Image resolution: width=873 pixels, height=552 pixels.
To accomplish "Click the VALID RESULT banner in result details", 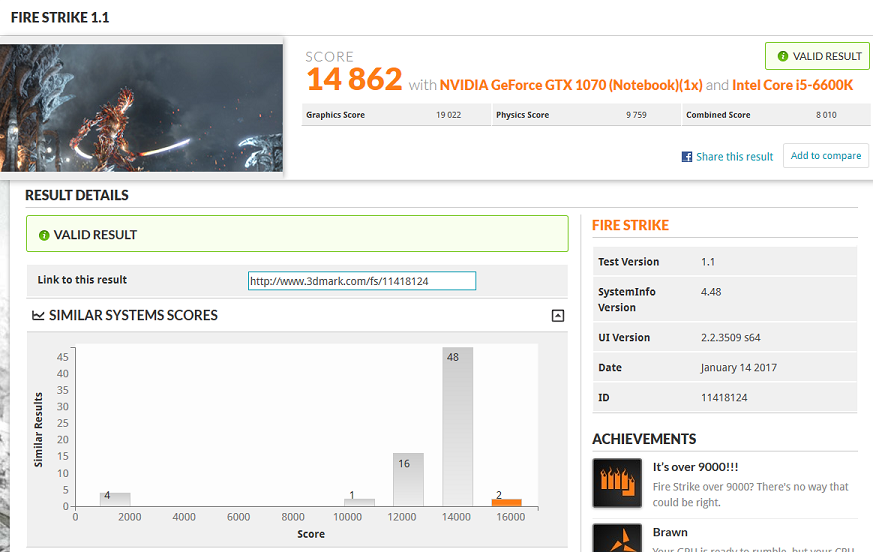I will 297,234.
